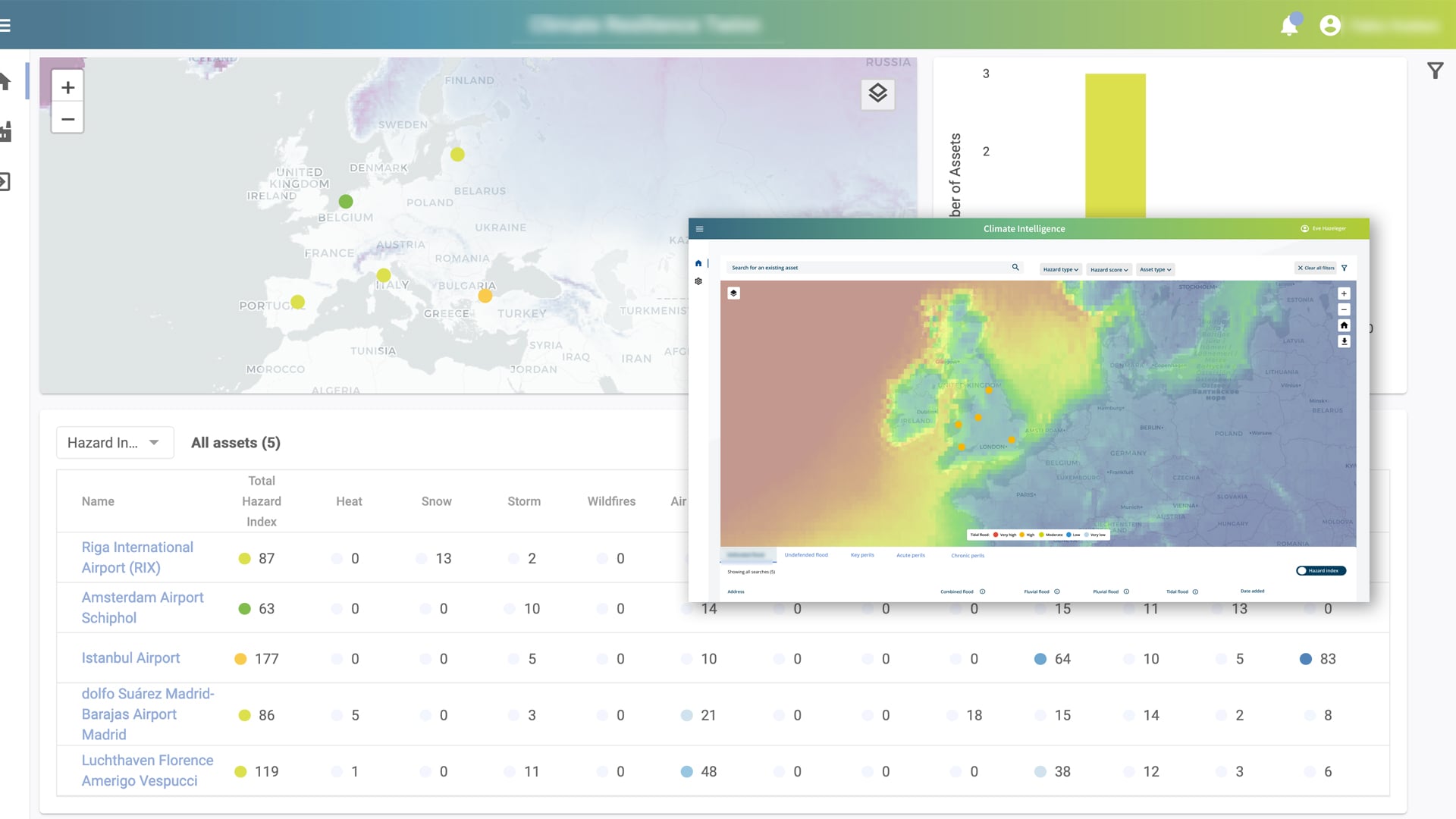Image resolution: width=1456 pixels, height=819 pixels.
Task: Open the hamburger menu in the main header
Action: click(x=5, y=25)
